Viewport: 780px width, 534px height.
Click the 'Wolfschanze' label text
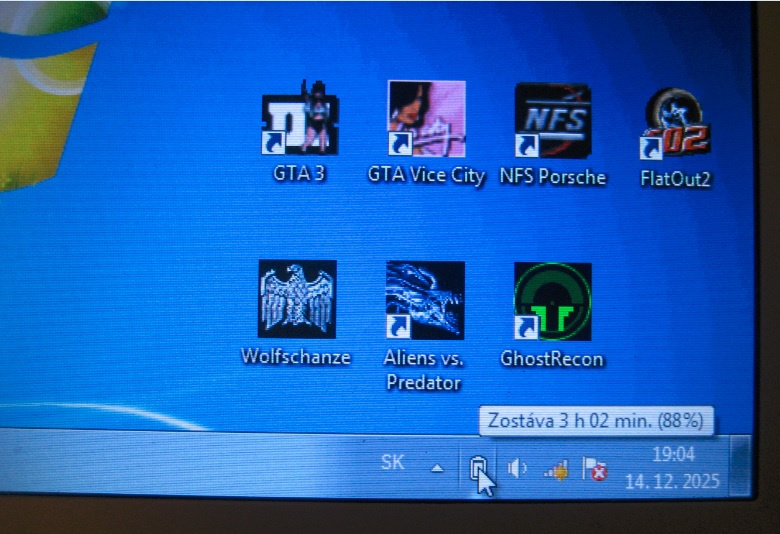coord(296,357)
